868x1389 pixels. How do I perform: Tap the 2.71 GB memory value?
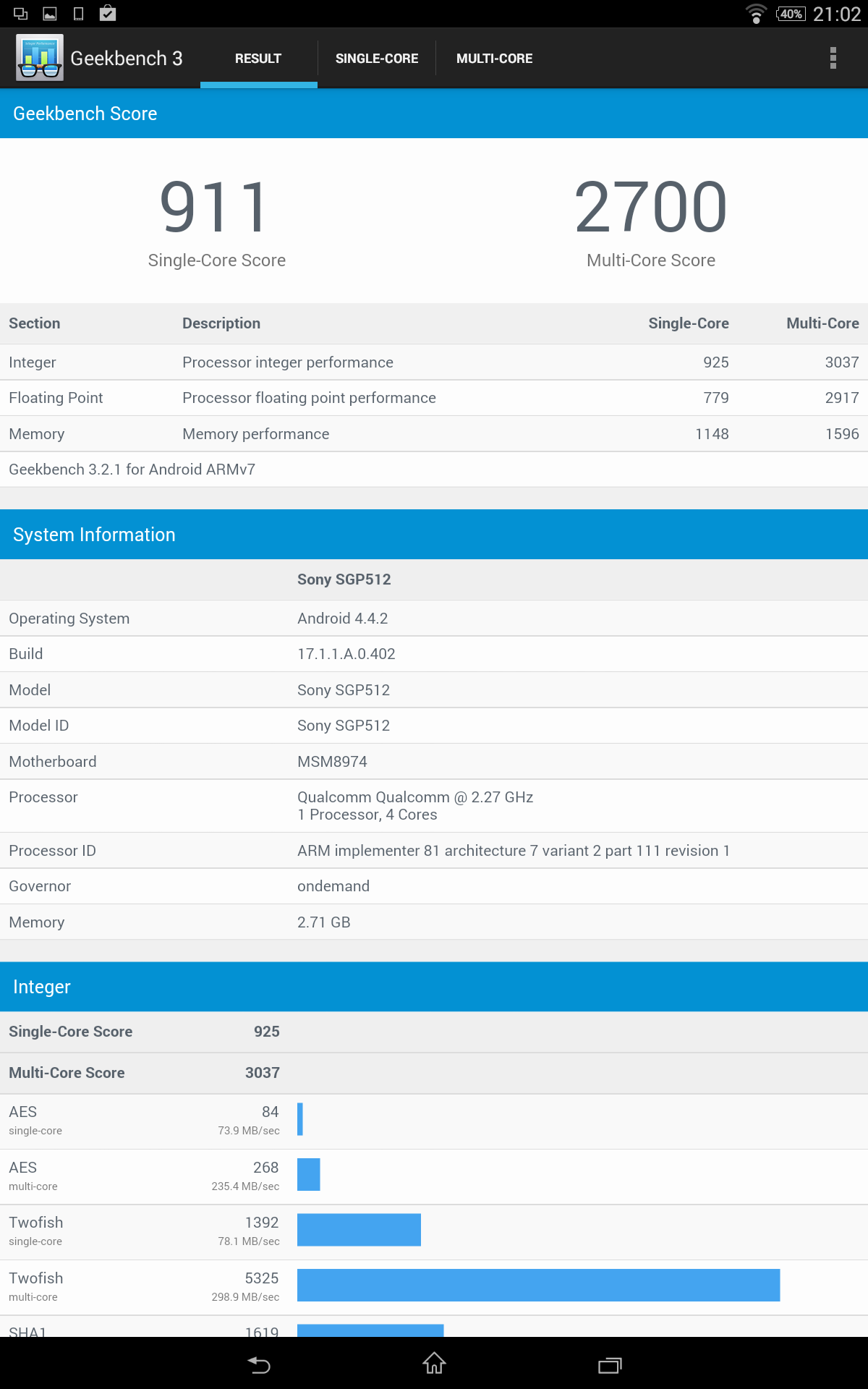(324, 922)
